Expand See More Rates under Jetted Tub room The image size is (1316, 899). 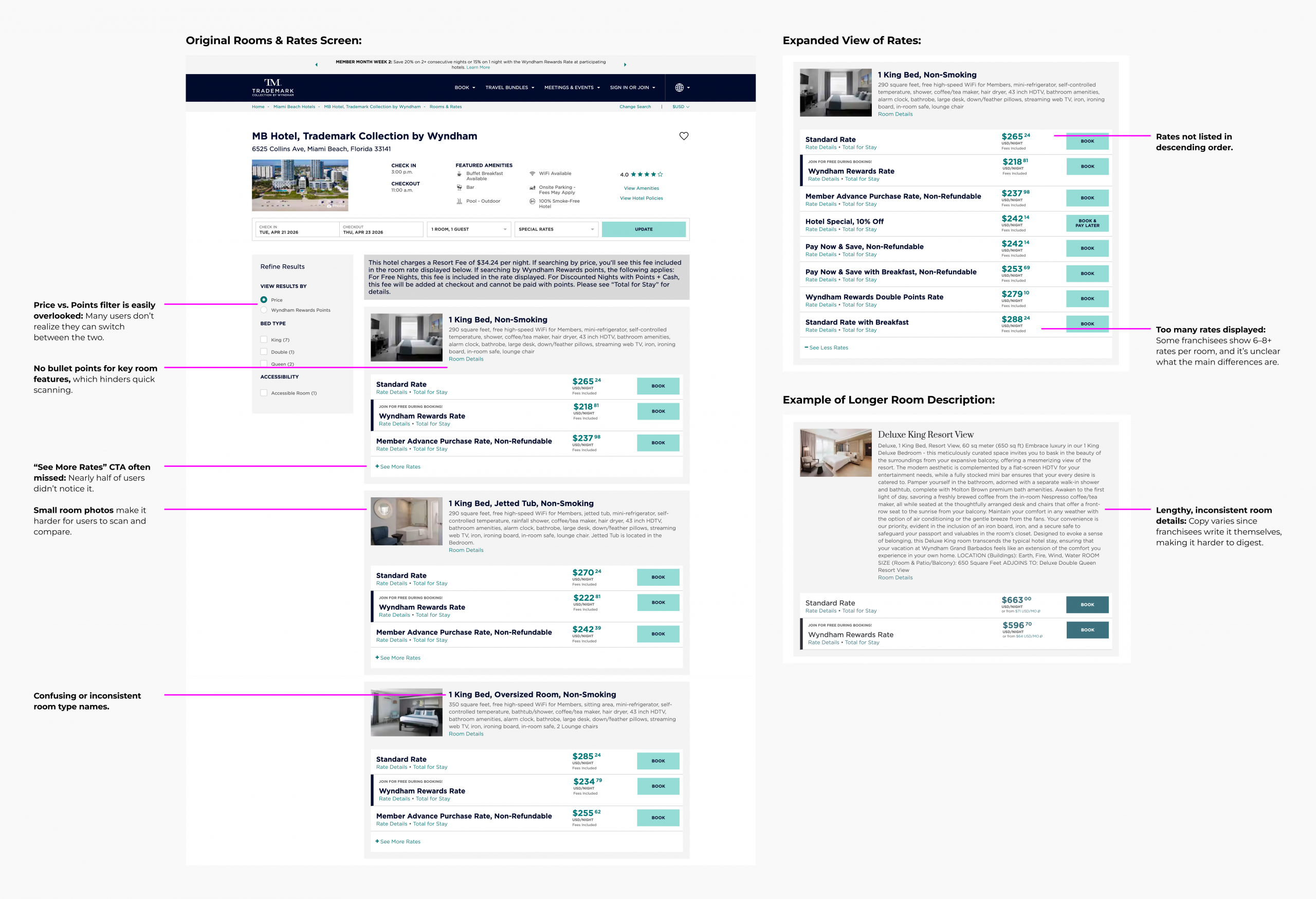398,658
